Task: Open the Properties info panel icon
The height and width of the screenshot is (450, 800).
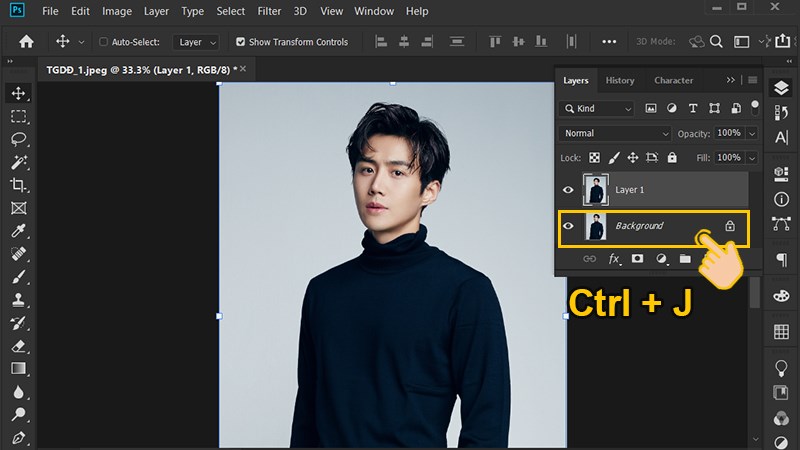Action: pyautogui.click(x=781, y=199)
